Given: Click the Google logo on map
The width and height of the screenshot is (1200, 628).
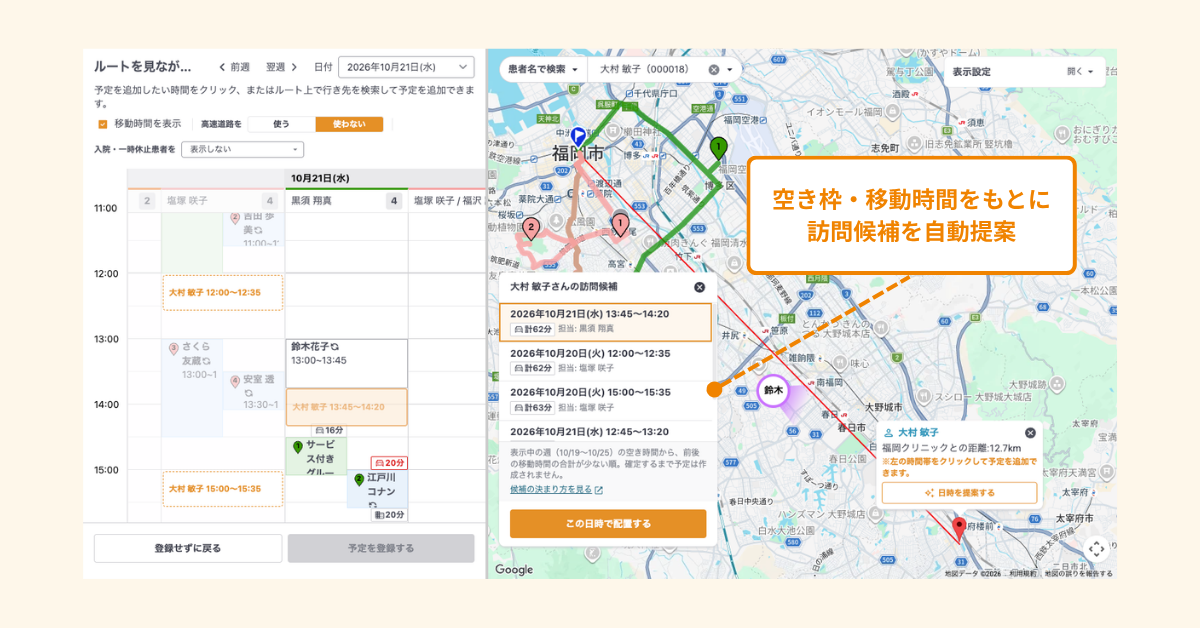Looking at the screenshot, I should click(x=514, y=569).
